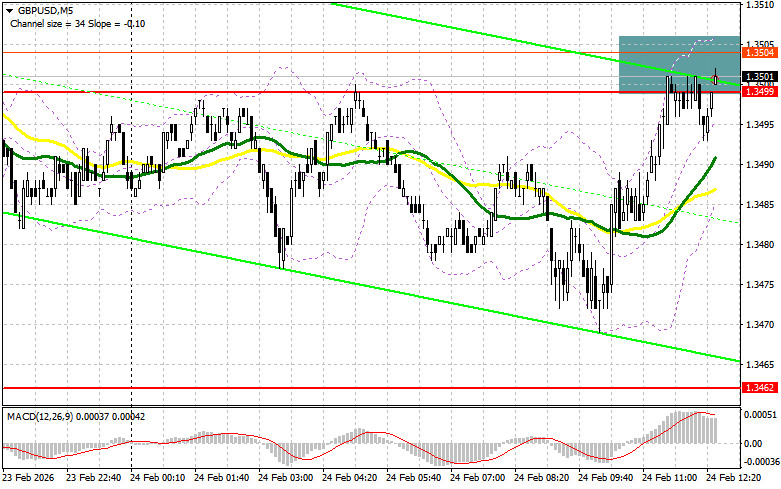
Task: Select the teal shaded rectangle zone
Action: 679,65
